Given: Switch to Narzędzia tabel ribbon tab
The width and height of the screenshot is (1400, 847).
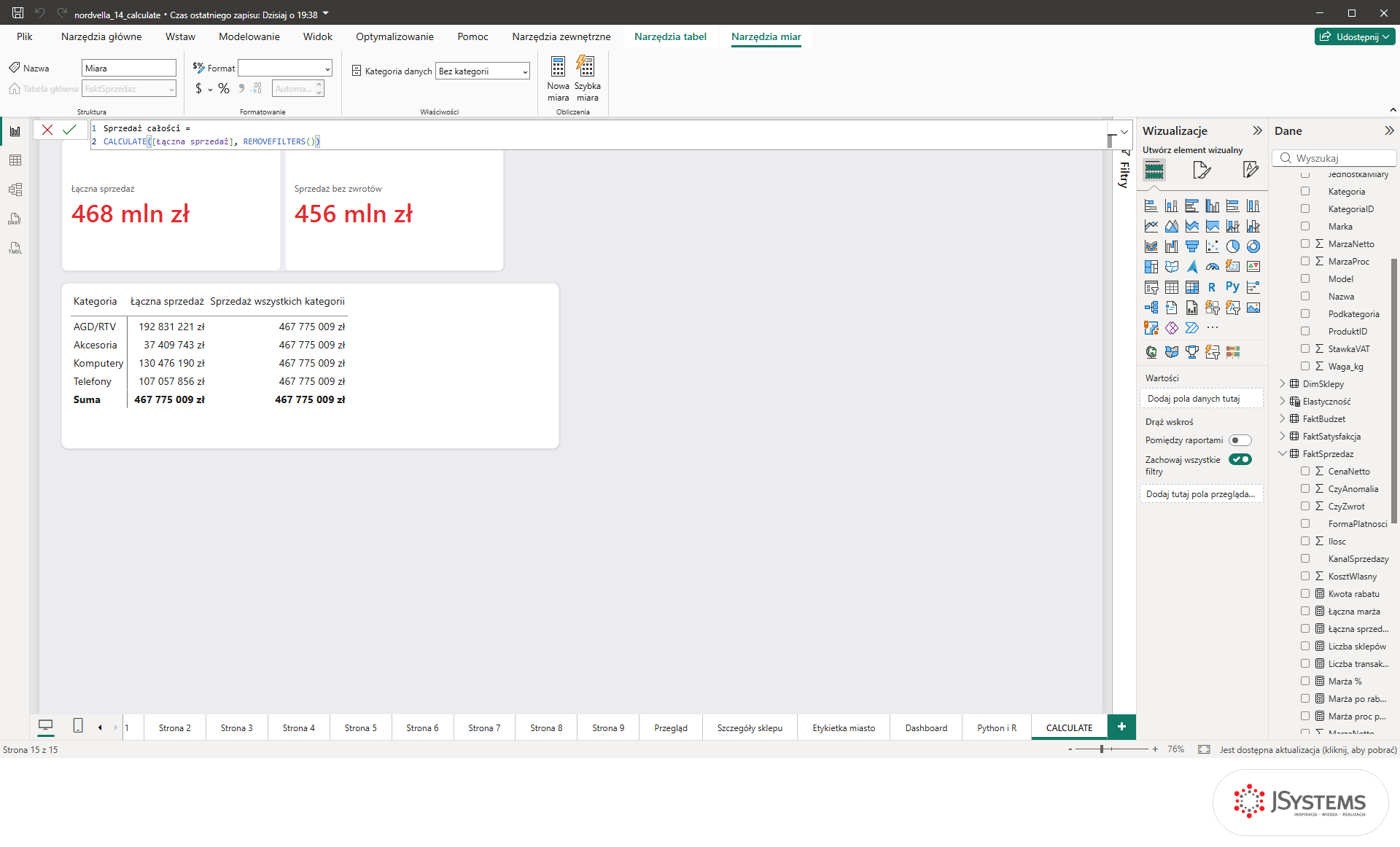Looking at the screenshot, I should point(670,36).
